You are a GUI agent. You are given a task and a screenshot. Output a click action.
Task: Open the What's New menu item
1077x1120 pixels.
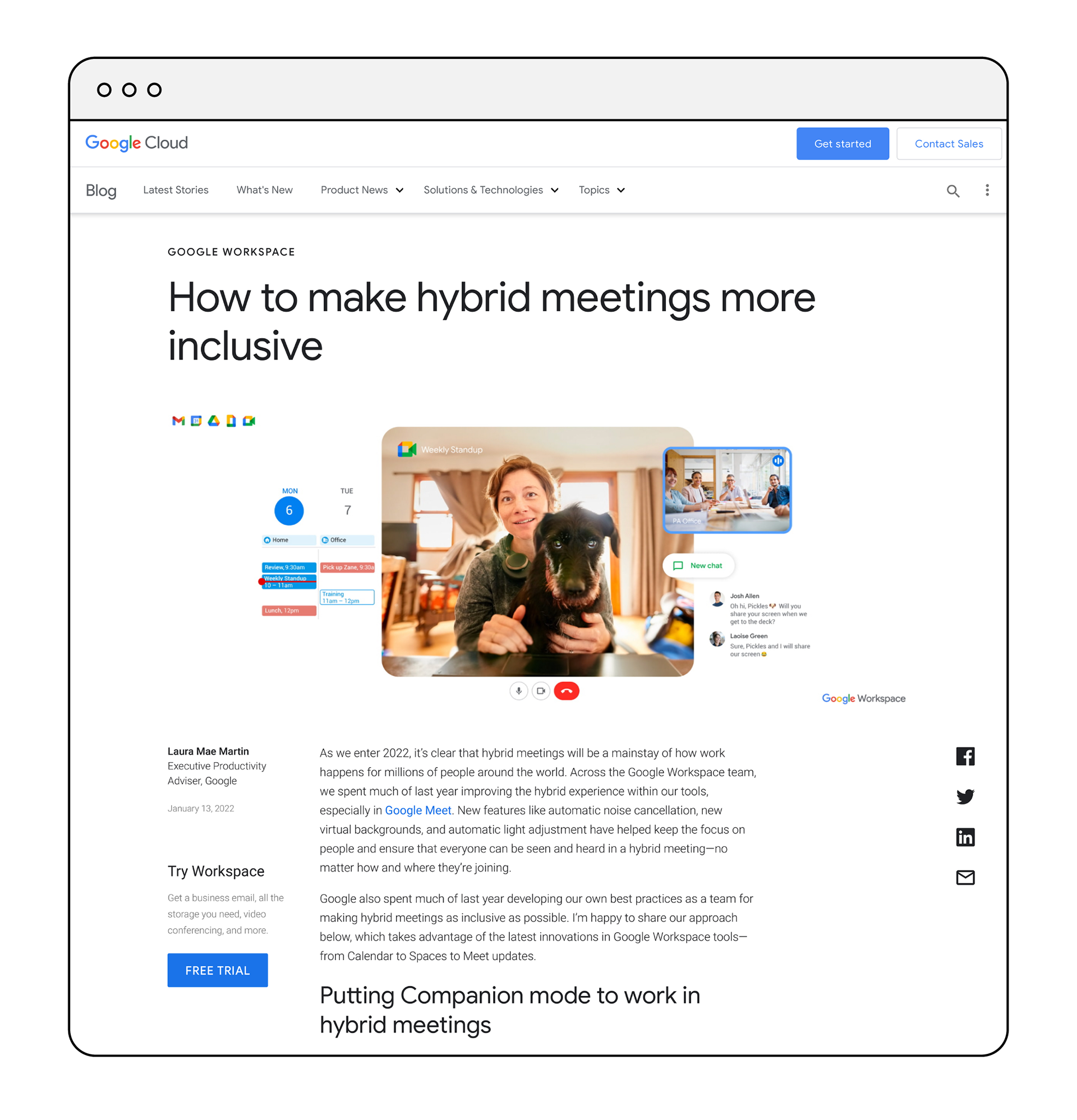264,190
